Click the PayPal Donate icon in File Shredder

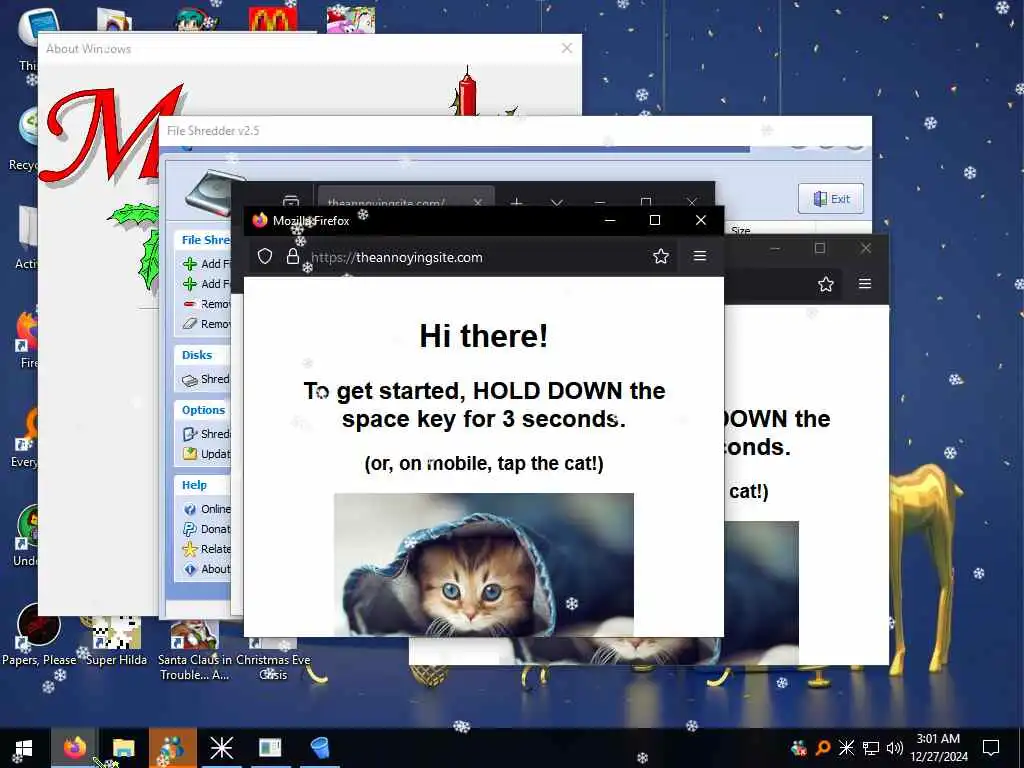190,529
